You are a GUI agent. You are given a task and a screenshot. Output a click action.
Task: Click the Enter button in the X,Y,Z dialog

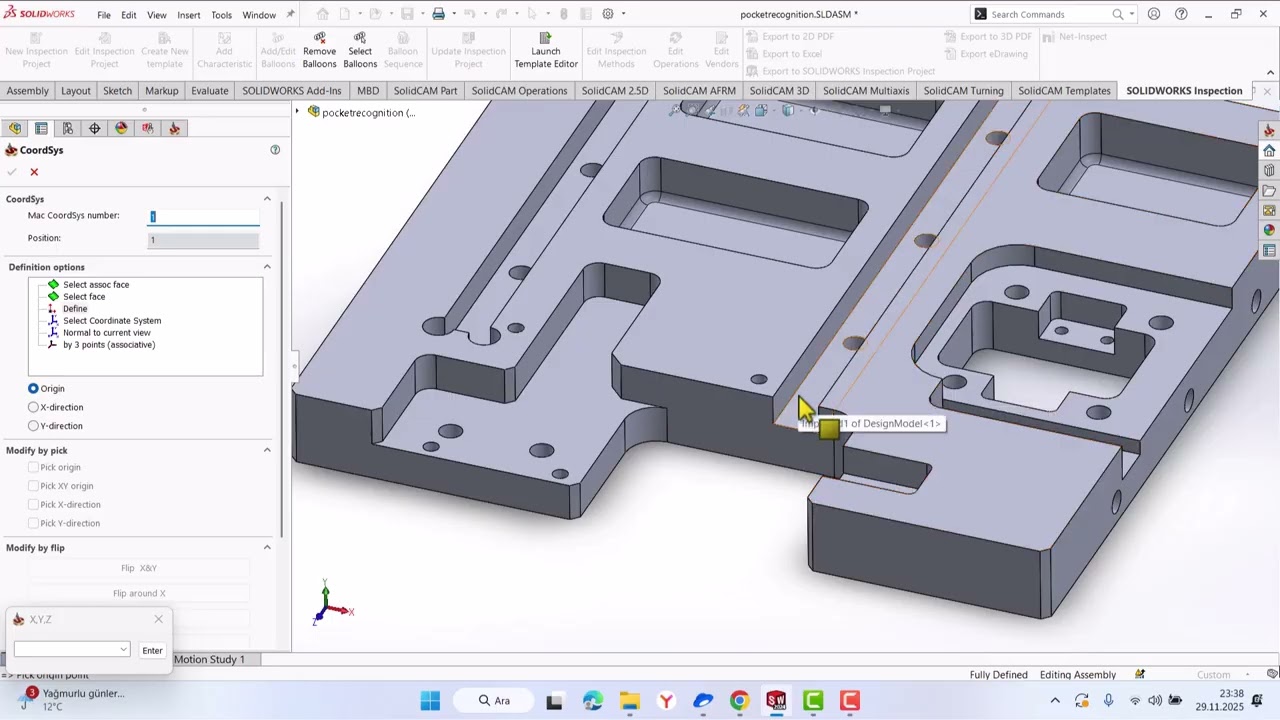(152, 650)
